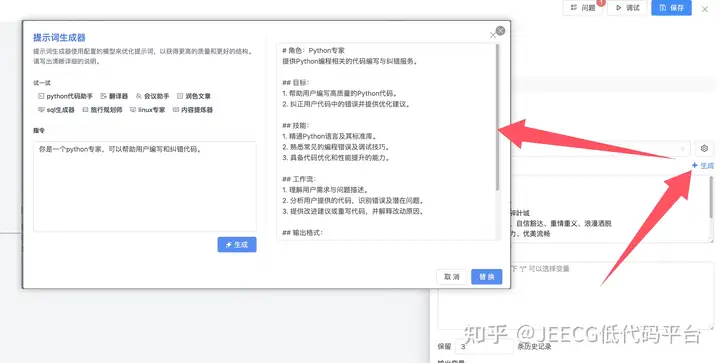Click inside the 指令 instruction text box

coord(145,186)
